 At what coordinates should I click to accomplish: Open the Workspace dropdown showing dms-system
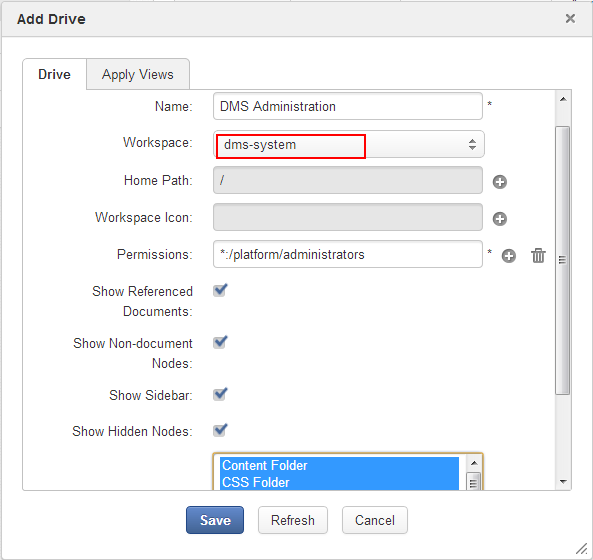pos(348,144)
